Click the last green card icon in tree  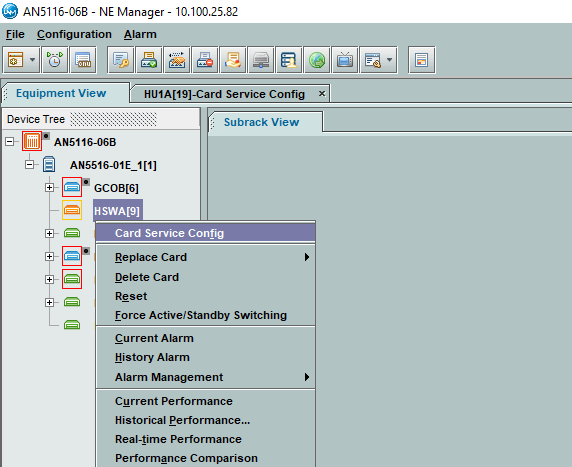72,324
